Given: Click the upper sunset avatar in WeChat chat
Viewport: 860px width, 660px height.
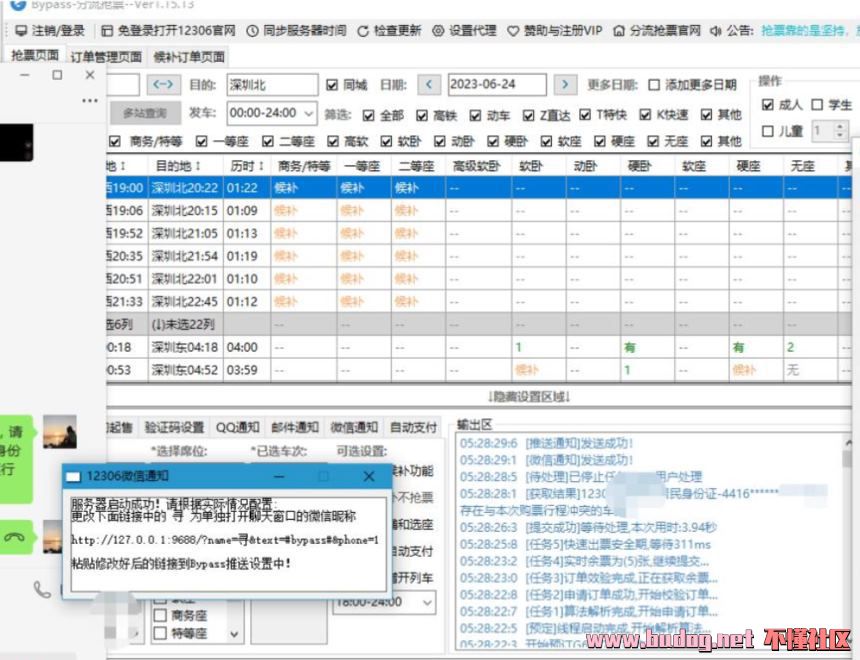Looking at the screenshot, I should coord(60,432).
